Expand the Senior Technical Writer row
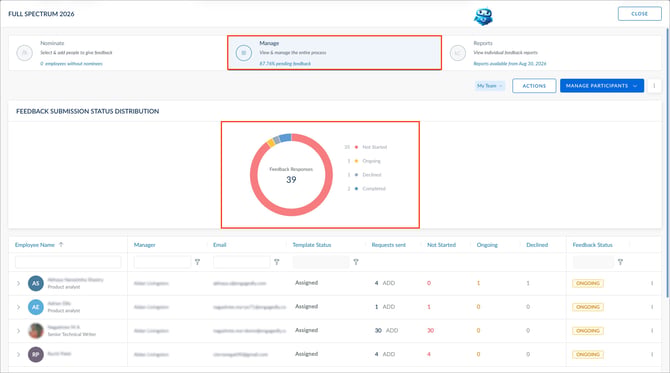The height and width of the screenshot is (373, 670). 18,331
